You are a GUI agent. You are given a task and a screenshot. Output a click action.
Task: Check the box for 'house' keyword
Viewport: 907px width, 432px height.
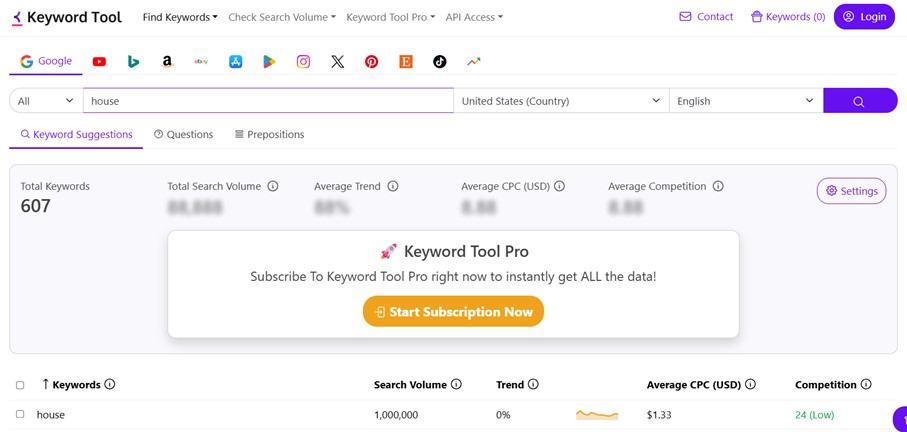click(20, 414)
